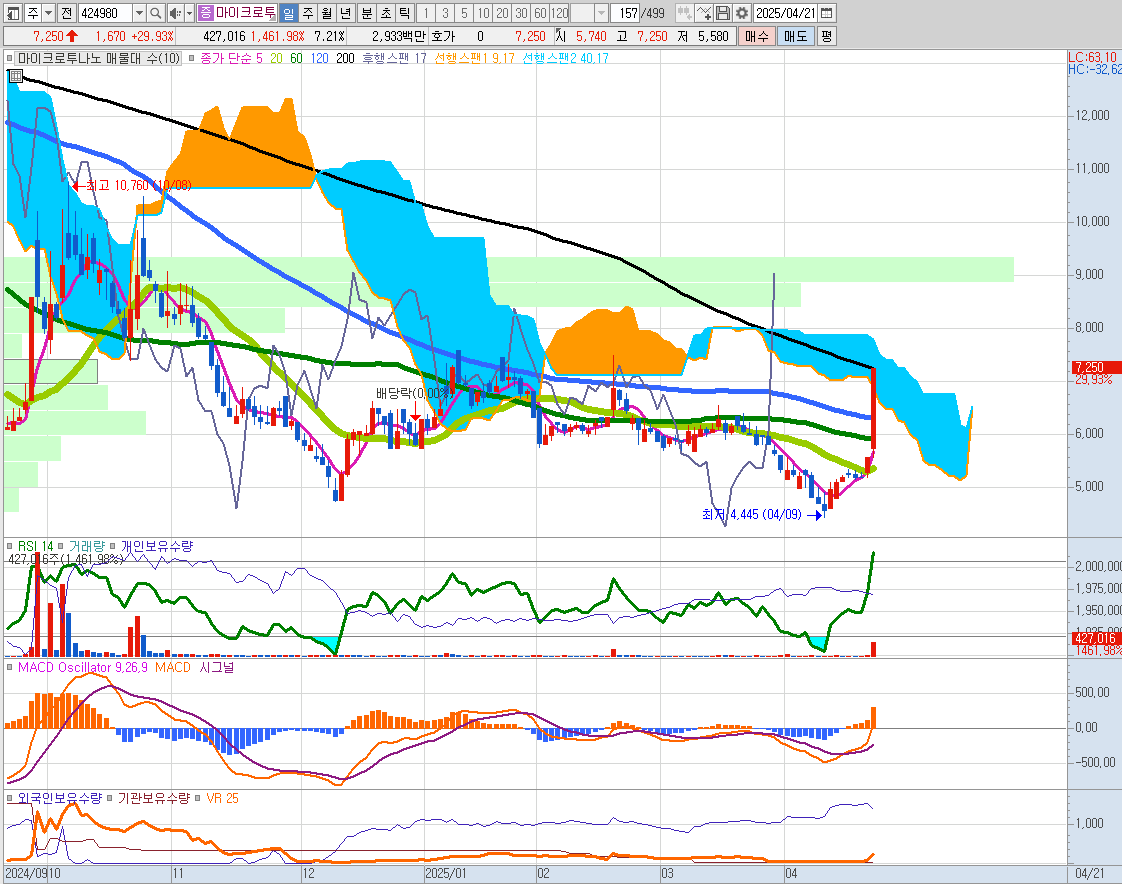Click the purple 종 stock type badge
This screenshot has width=1122, height=884.
coord(205,13)
